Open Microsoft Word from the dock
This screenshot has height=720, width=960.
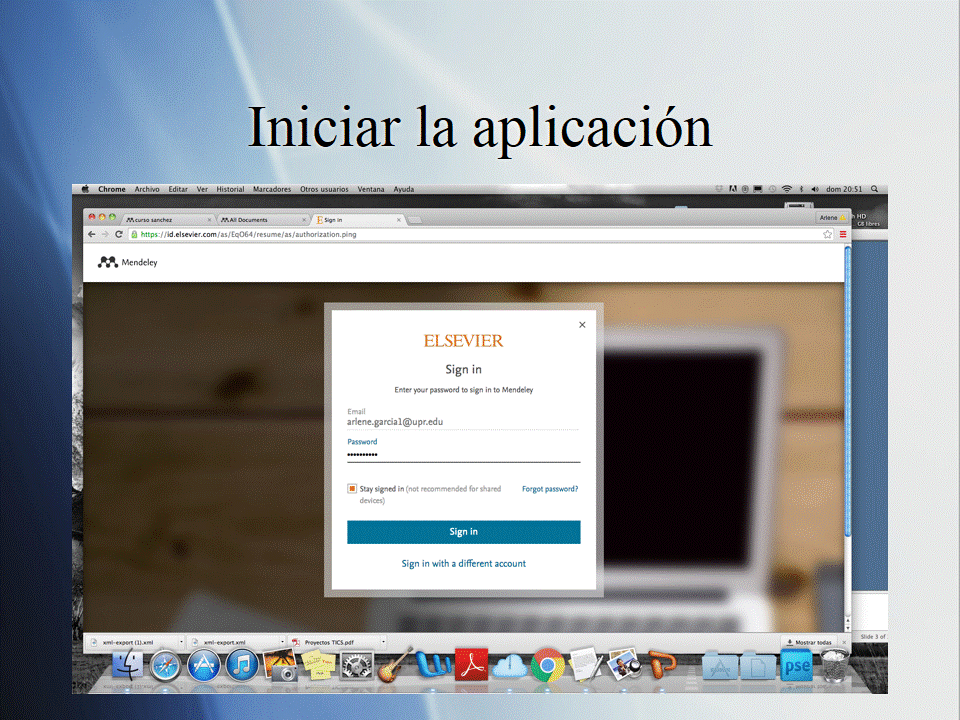[433, 665]
